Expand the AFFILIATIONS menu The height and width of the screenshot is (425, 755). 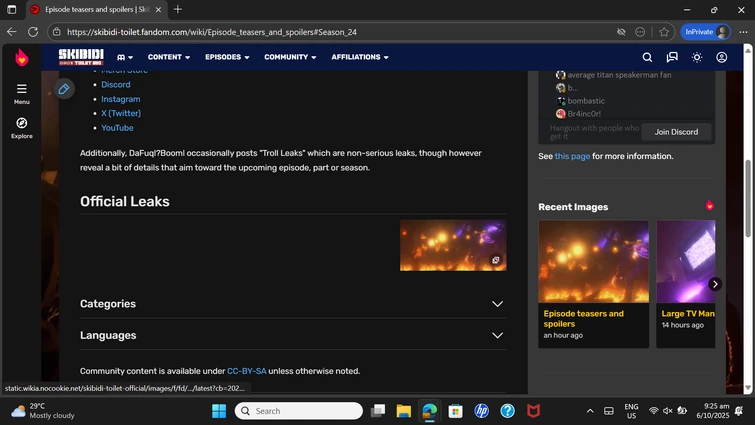click(360, 57)
